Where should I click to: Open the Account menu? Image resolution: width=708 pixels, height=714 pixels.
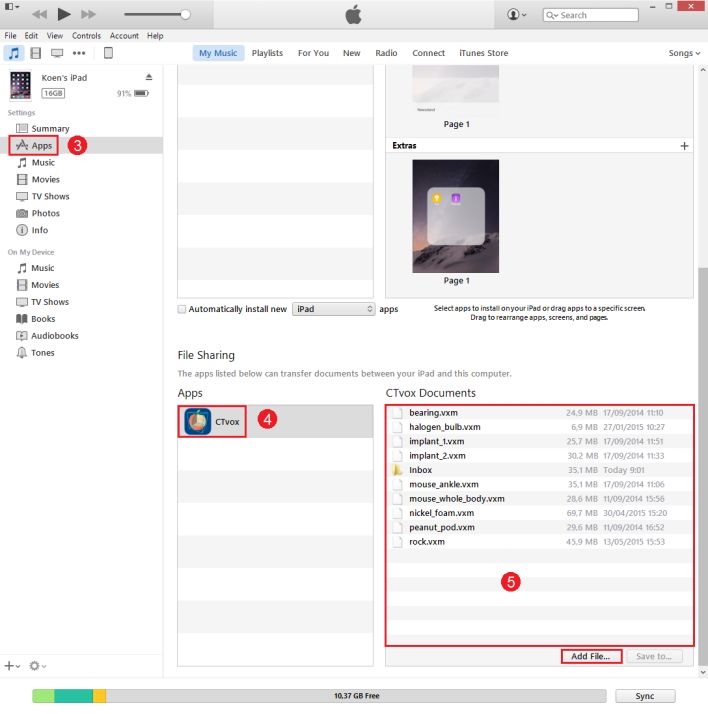click(x=124, y=36)
